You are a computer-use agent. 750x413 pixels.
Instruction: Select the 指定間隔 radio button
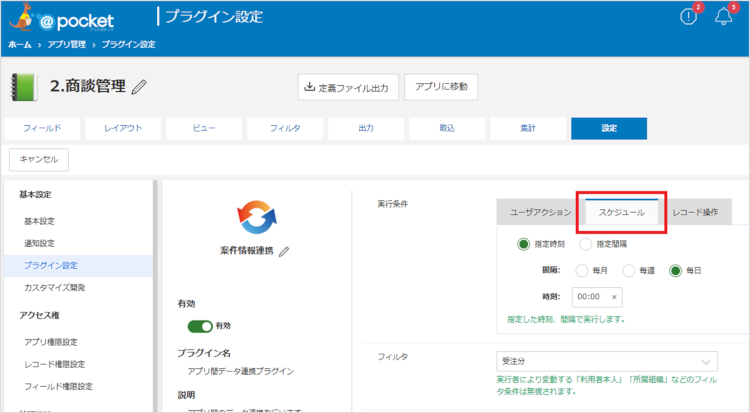(586, 244)
